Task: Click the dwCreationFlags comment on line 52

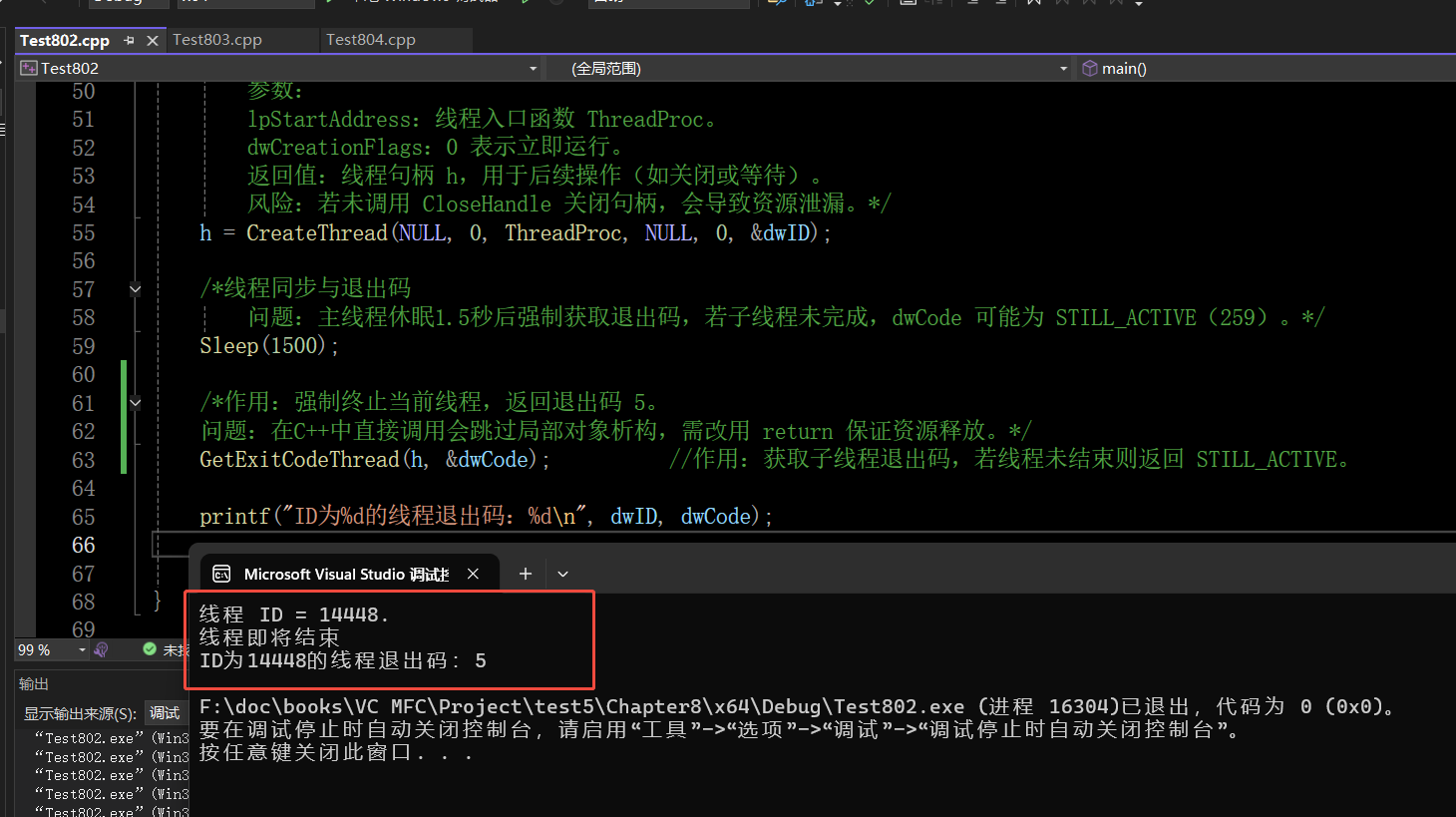Action: (x=436, y=148)
